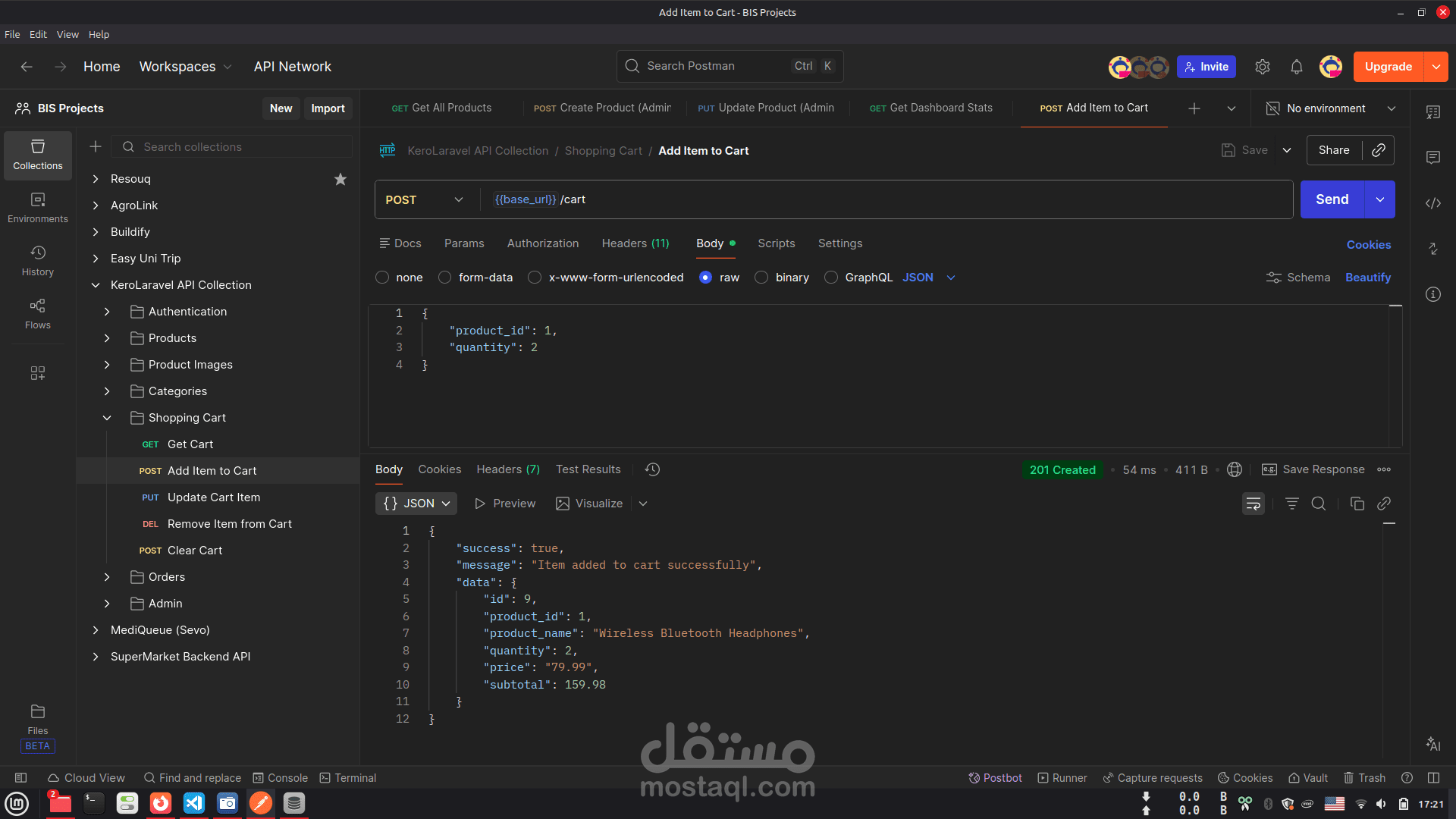Open response history clock icon

click(652, 469)
